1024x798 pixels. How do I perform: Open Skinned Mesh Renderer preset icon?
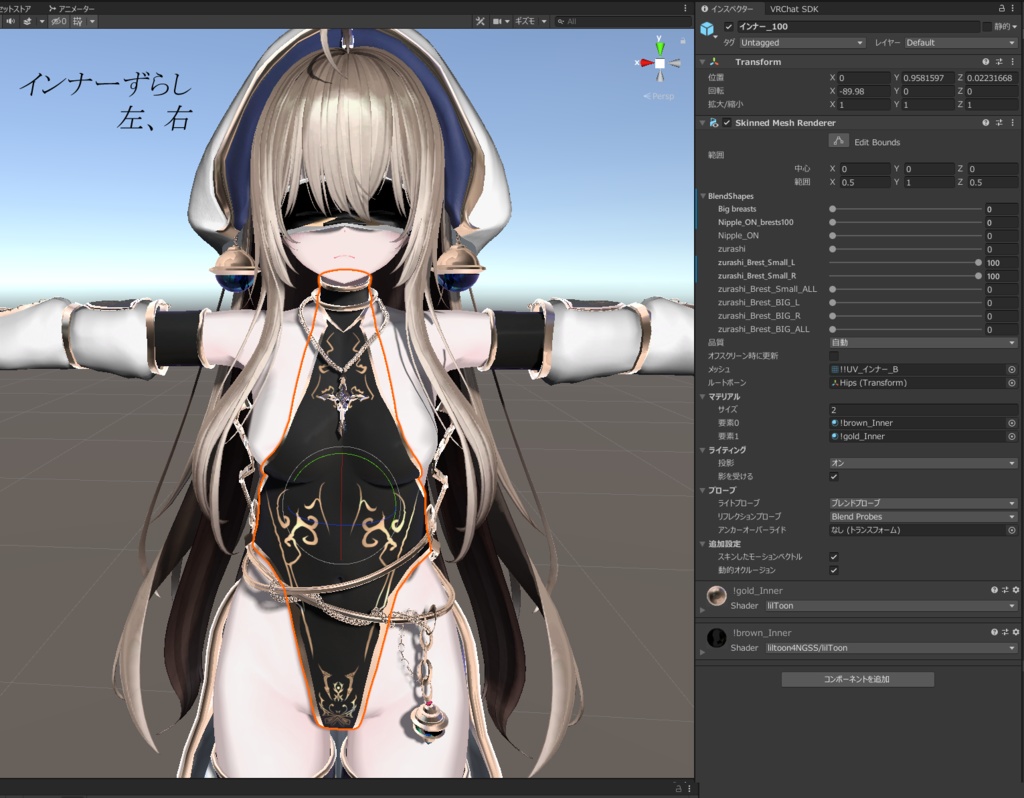(999, 122)
